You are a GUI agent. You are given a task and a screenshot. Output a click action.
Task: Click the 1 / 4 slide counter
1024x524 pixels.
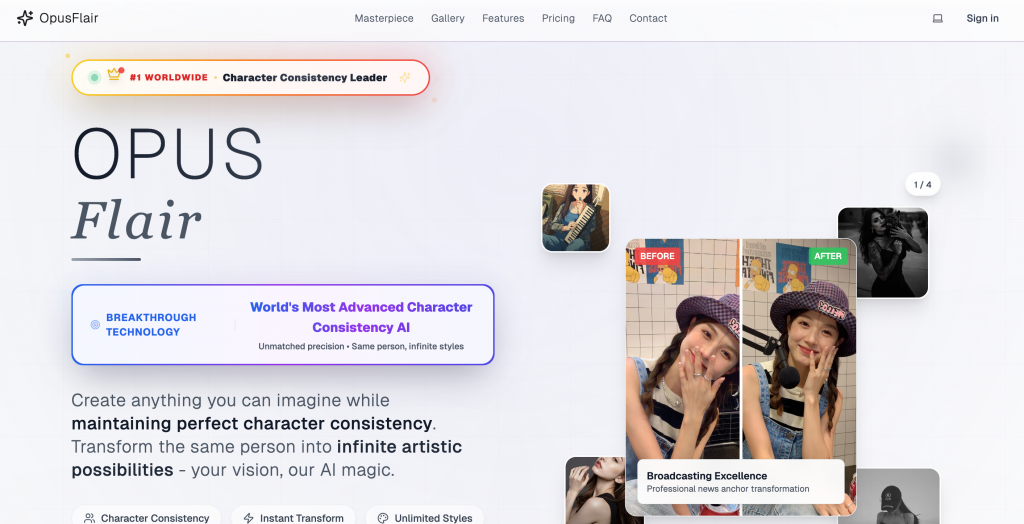click(x=923, y=184)
